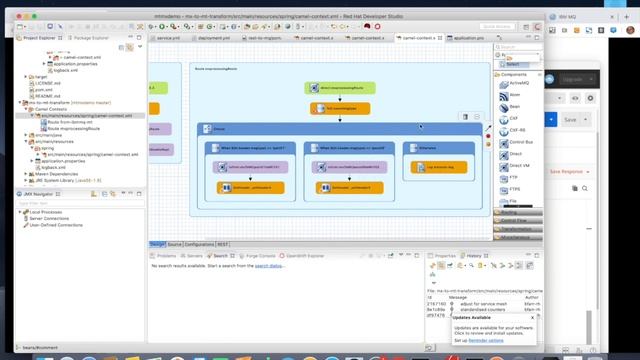Image resolution: width=640 pixels, height=360 pixels.
Task: Collapse the Camel Contexts tree node
Action: [x=26, y=109]
